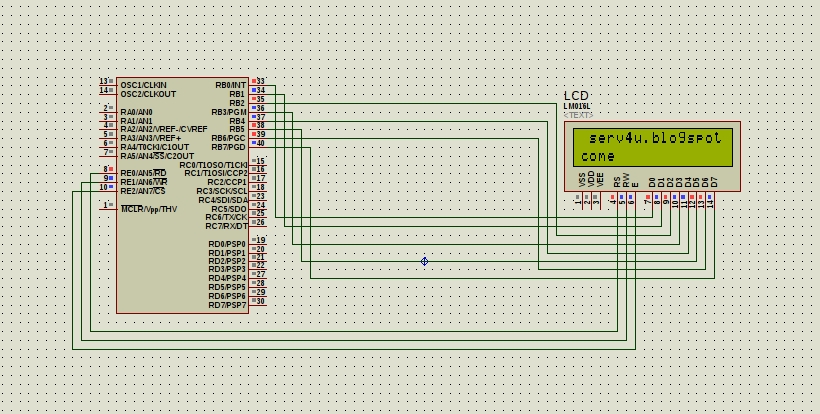Select the RA2/AN2/VREF-/CVREF pin label
Viewport: 820px width, 414px height.
click(164, 129)
